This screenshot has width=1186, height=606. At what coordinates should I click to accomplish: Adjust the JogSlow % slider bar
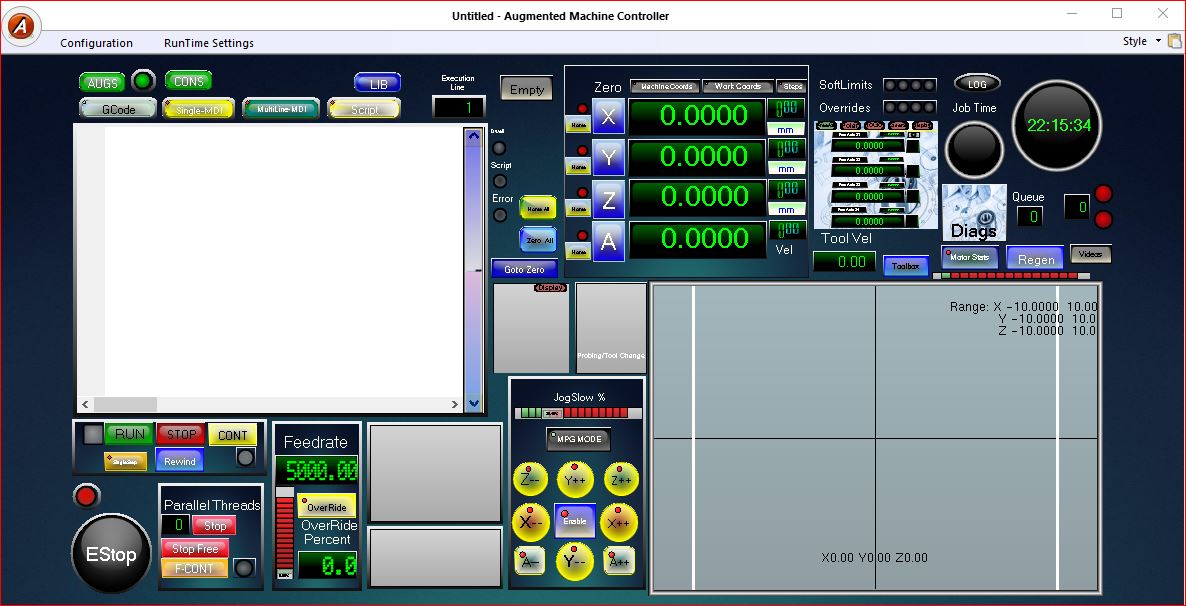(578, 413)
